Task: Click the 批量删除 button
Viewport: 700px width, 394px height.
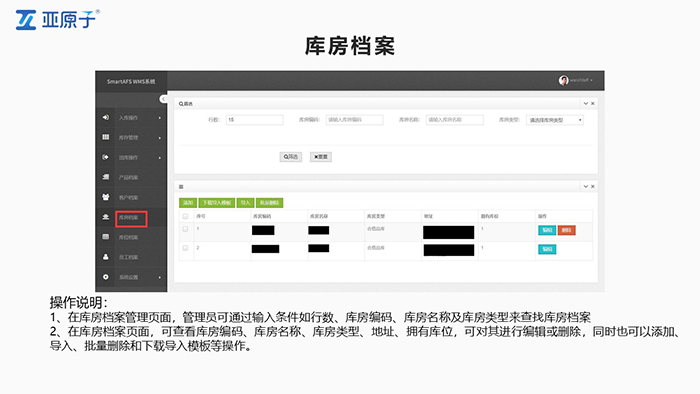Action: [x=269, y=203]
